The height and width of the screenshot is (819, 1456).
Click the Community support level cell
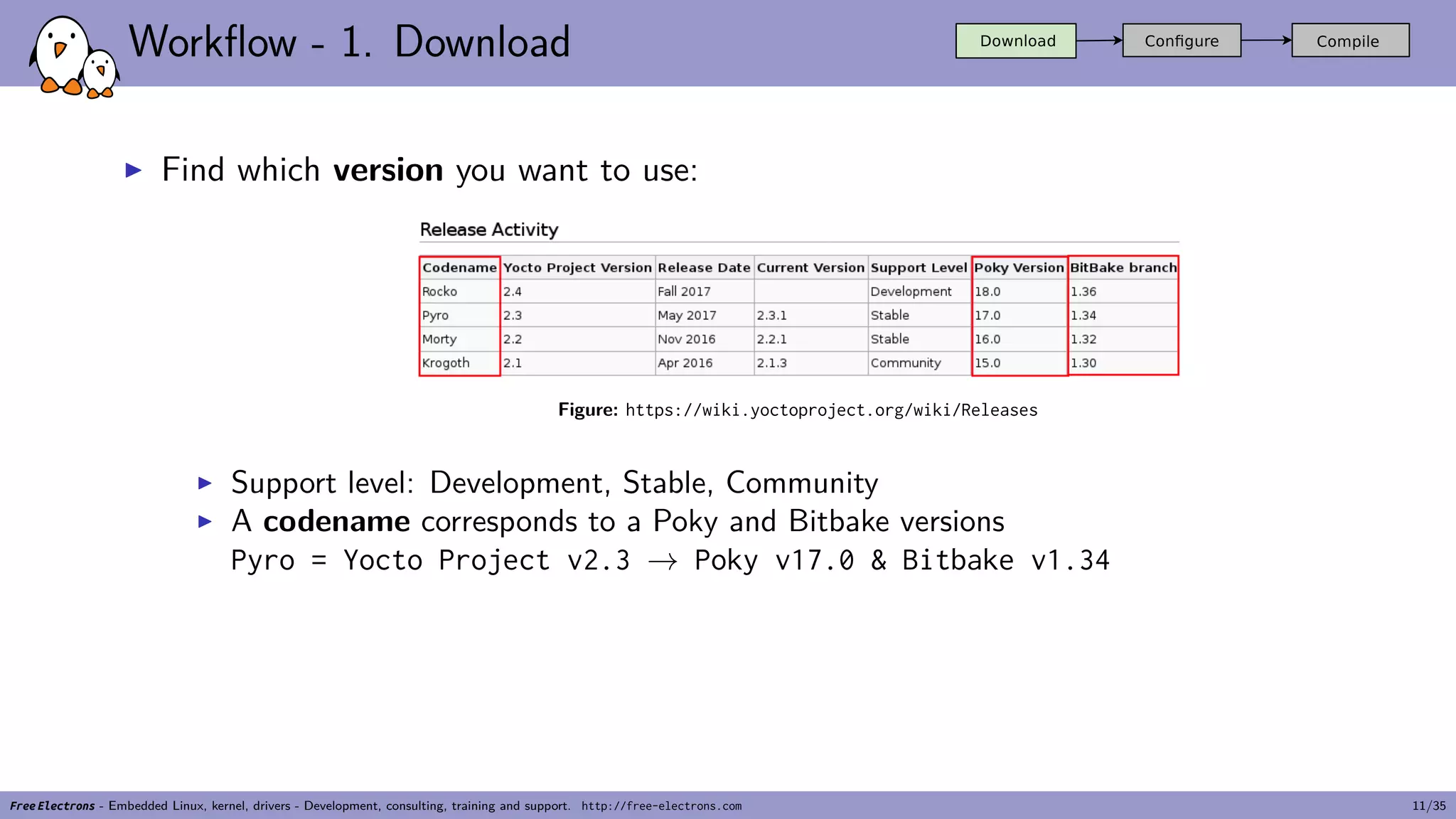[x=919, y=363]
